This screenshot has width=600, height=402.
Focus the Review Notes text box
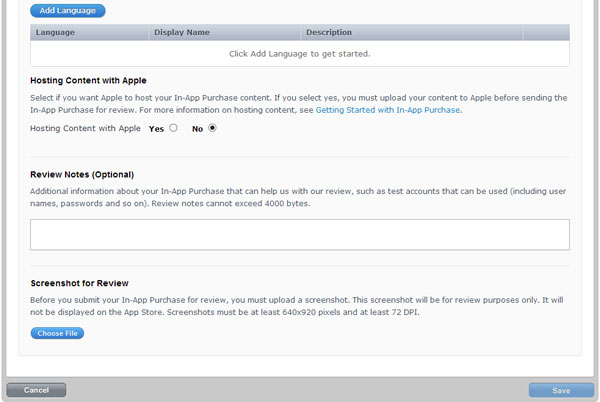299,235
